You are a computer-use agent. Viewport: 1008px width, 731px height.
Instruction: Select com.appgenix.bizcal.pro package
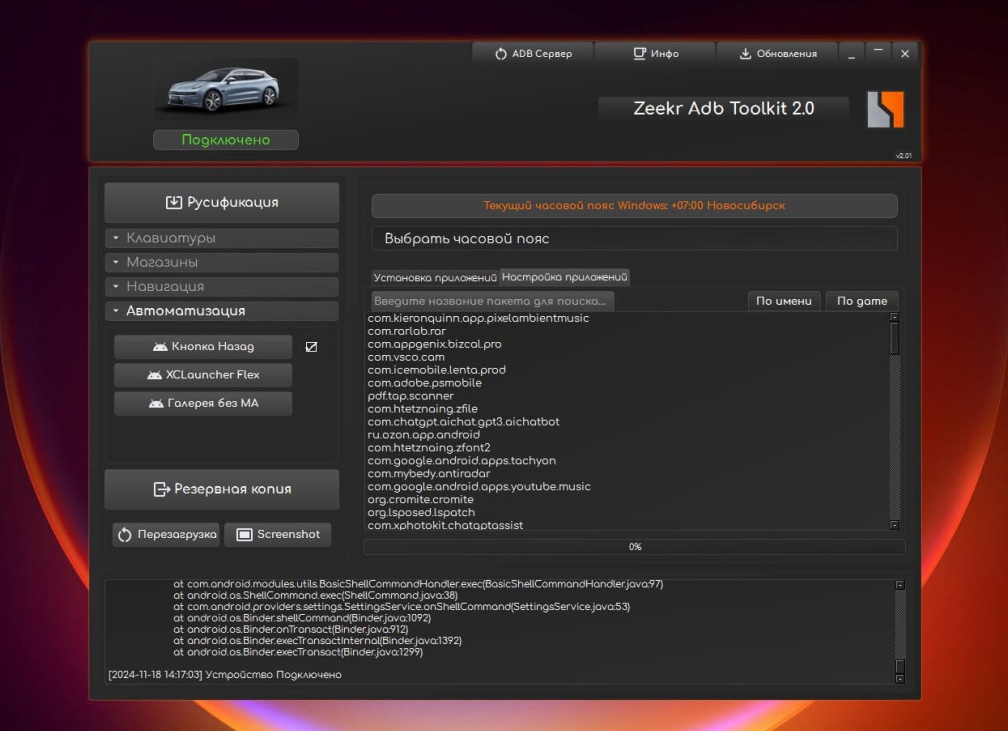point(435,344)
